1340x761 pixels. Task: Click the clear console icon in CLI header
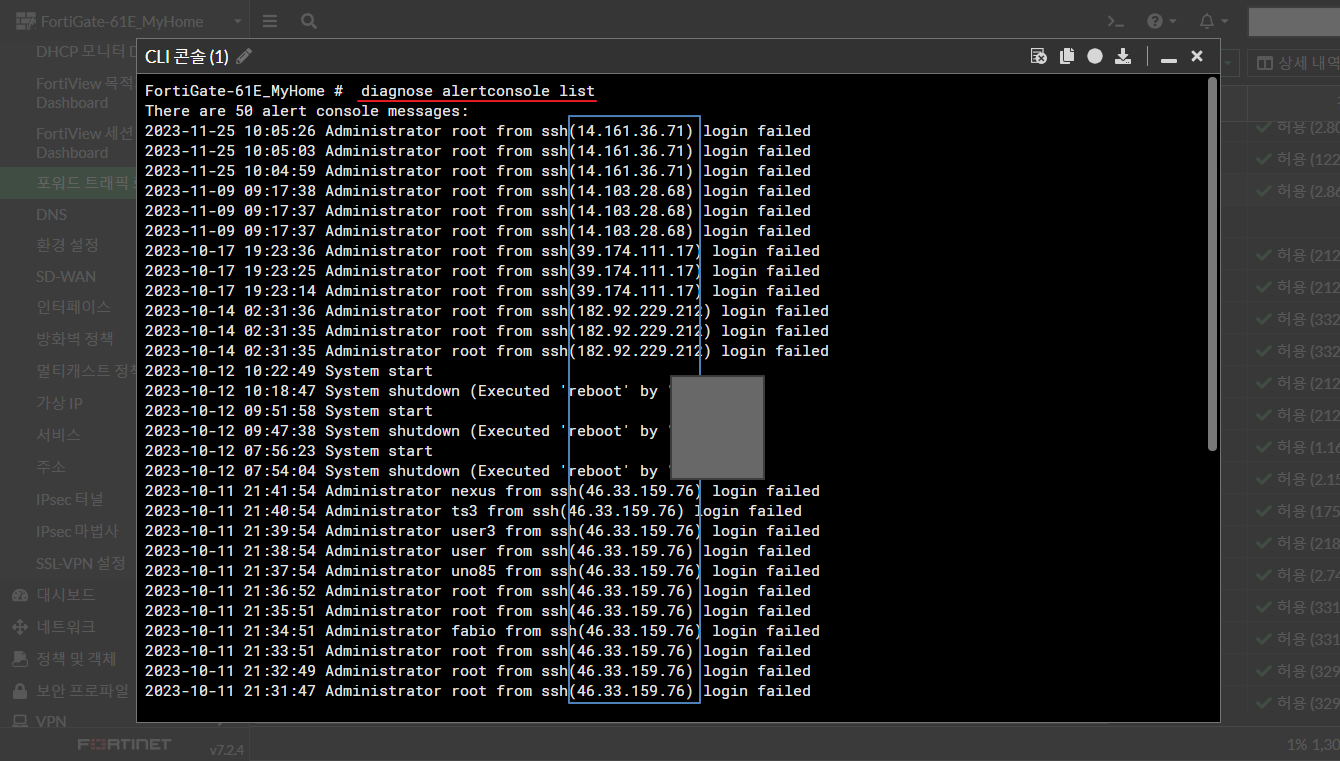coord(1039,56)
